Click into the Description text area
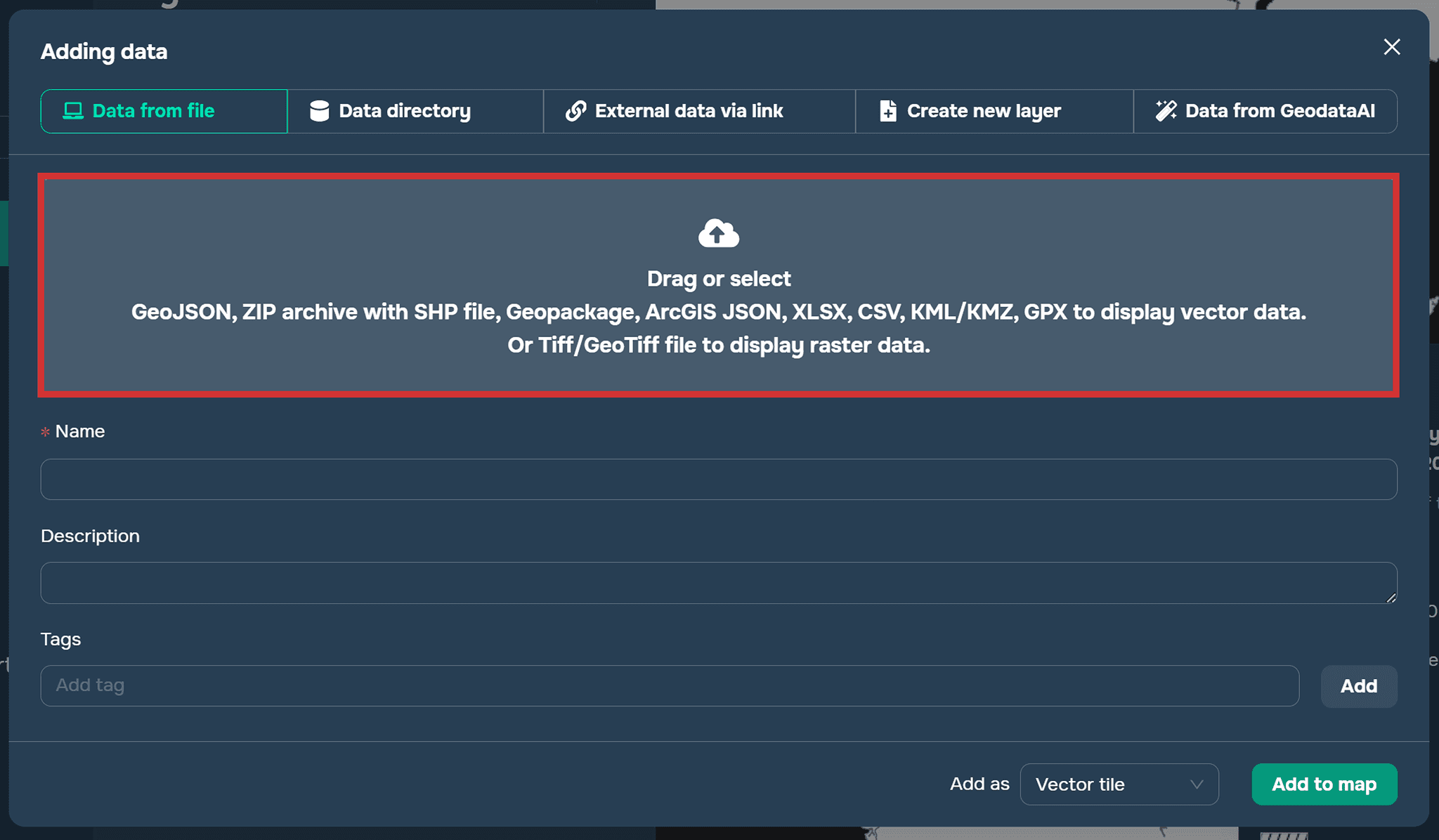This screenshot has width=1439, height=840. 718,583
